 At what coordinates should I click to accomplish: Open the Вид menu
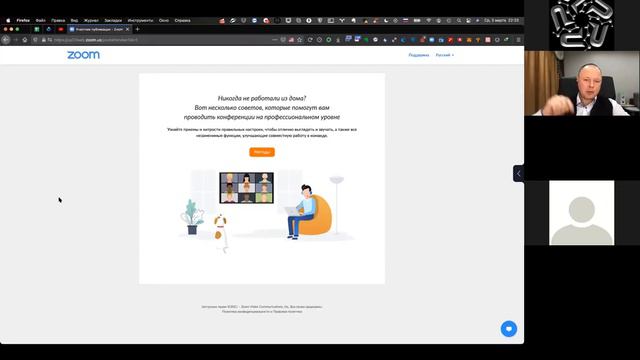click(74, 20)
